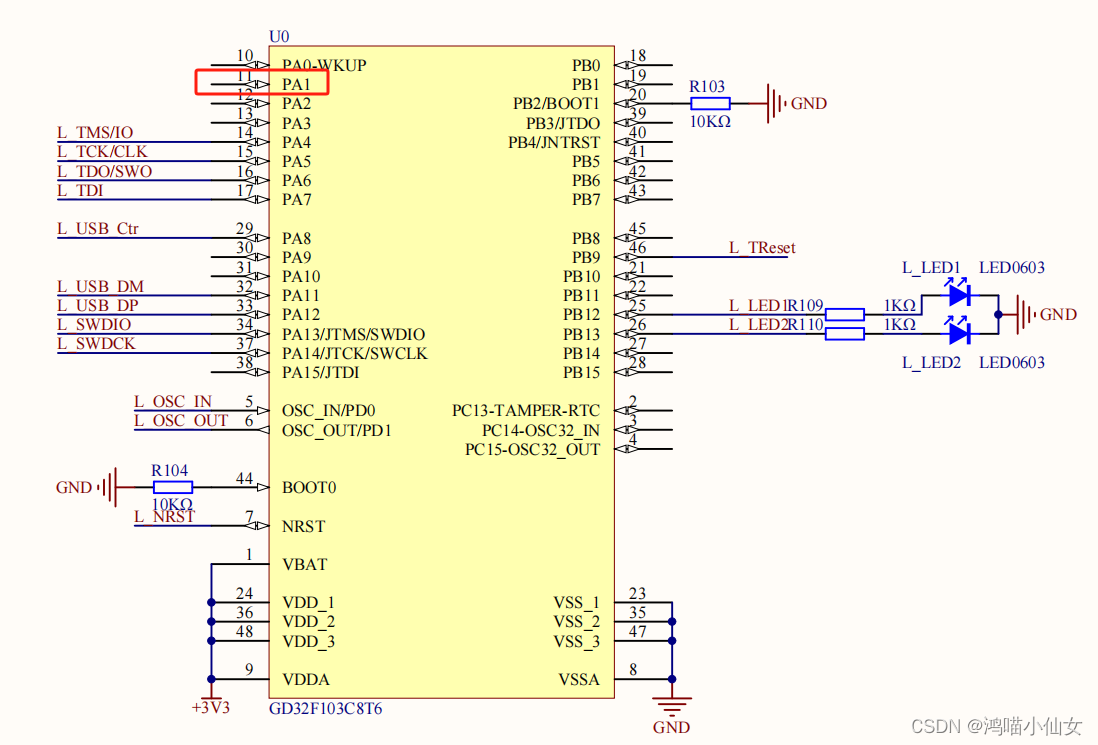Screen dimensions: 1098x745
Task: Click the L_TMS/IO net label
Action: point(95,132)
